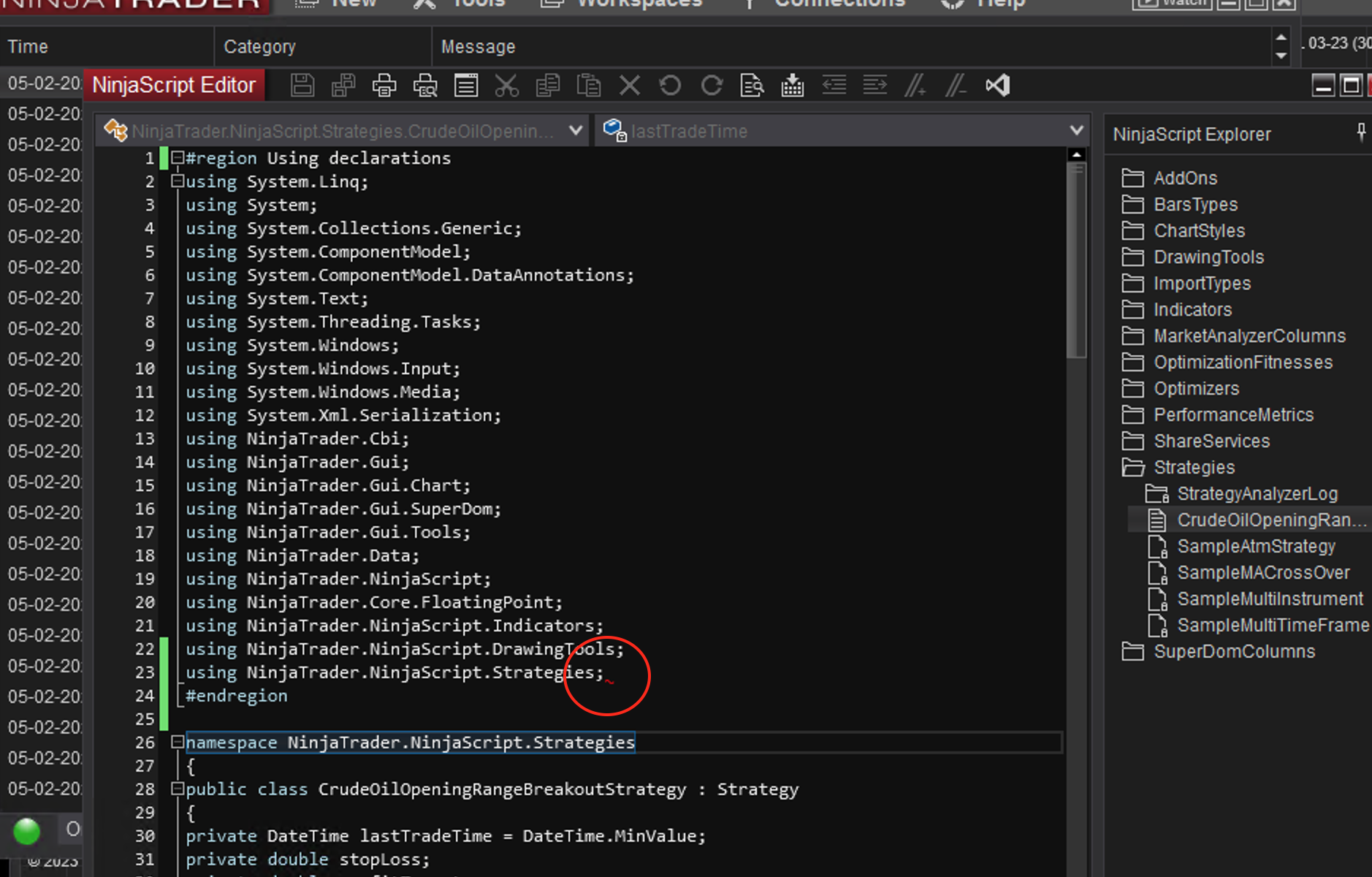Collapse the namespace block at line 26
Image resolution: width=1372 pixels, height=877 pixels.
tap(177, 743)
